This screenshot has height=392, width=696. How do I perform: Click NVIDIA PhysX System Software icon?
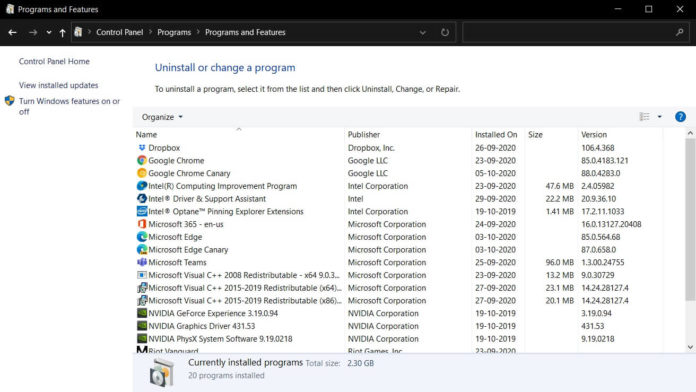click(142, 339)
